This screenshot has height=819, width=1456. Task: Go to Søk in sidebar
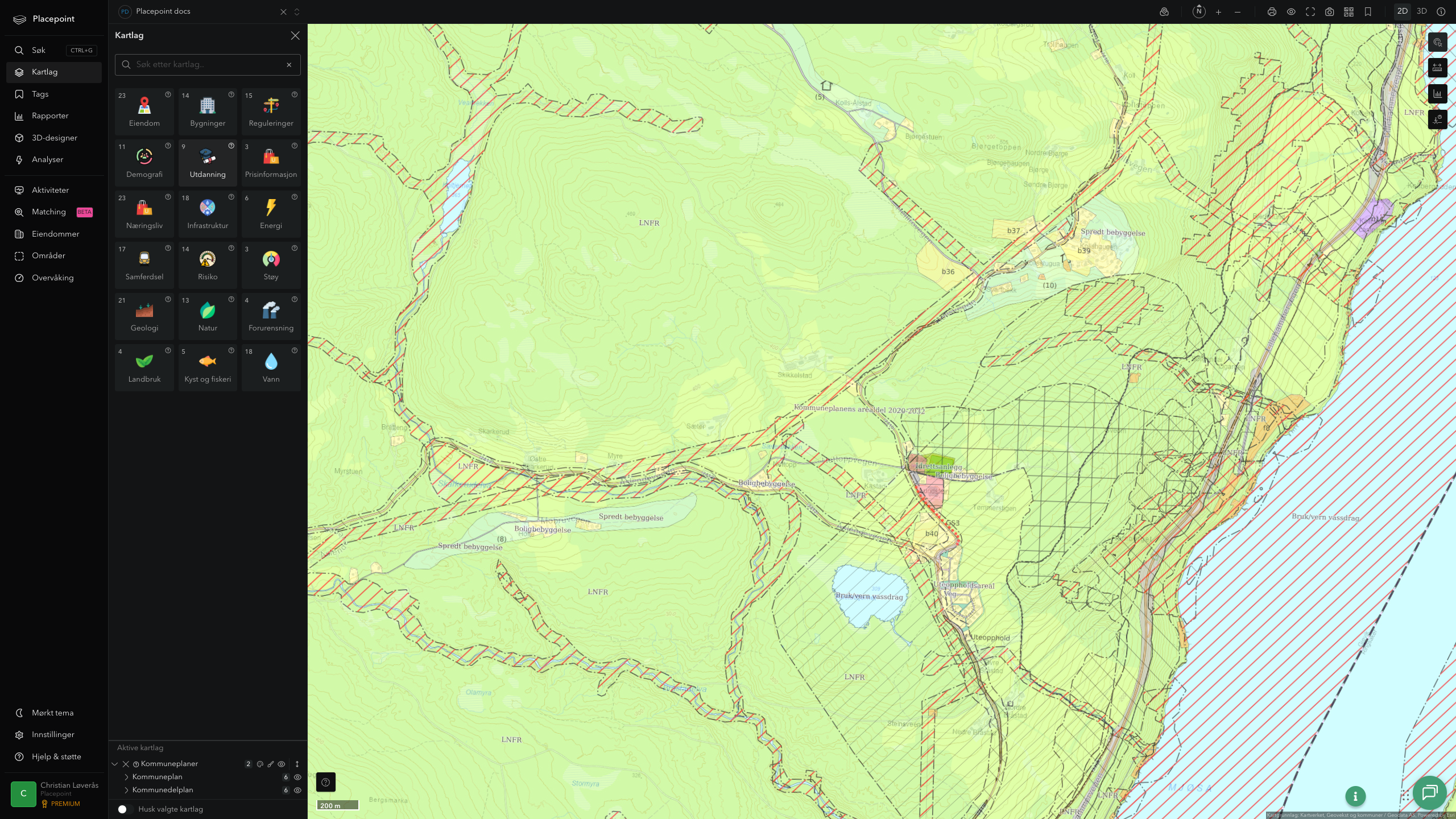(x=54, y=50)
